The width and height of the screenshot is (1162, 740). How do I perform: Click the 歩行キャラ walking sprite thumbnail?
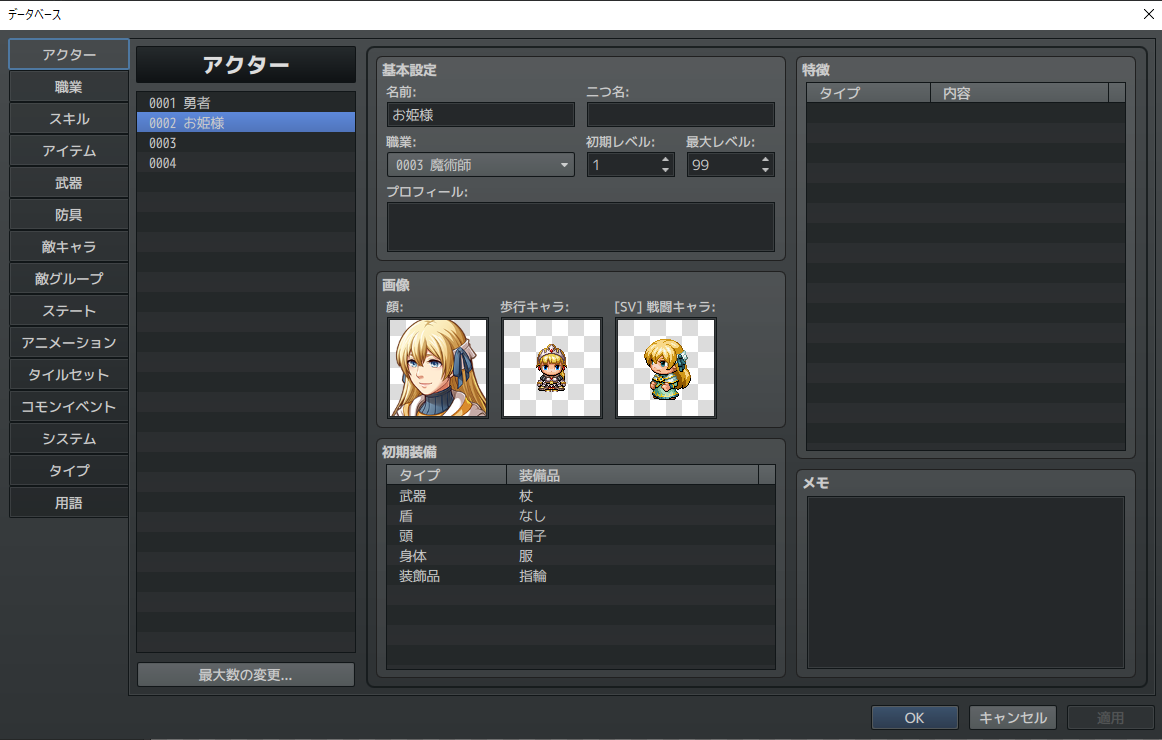pyautogui.click(x=551, y=367)
